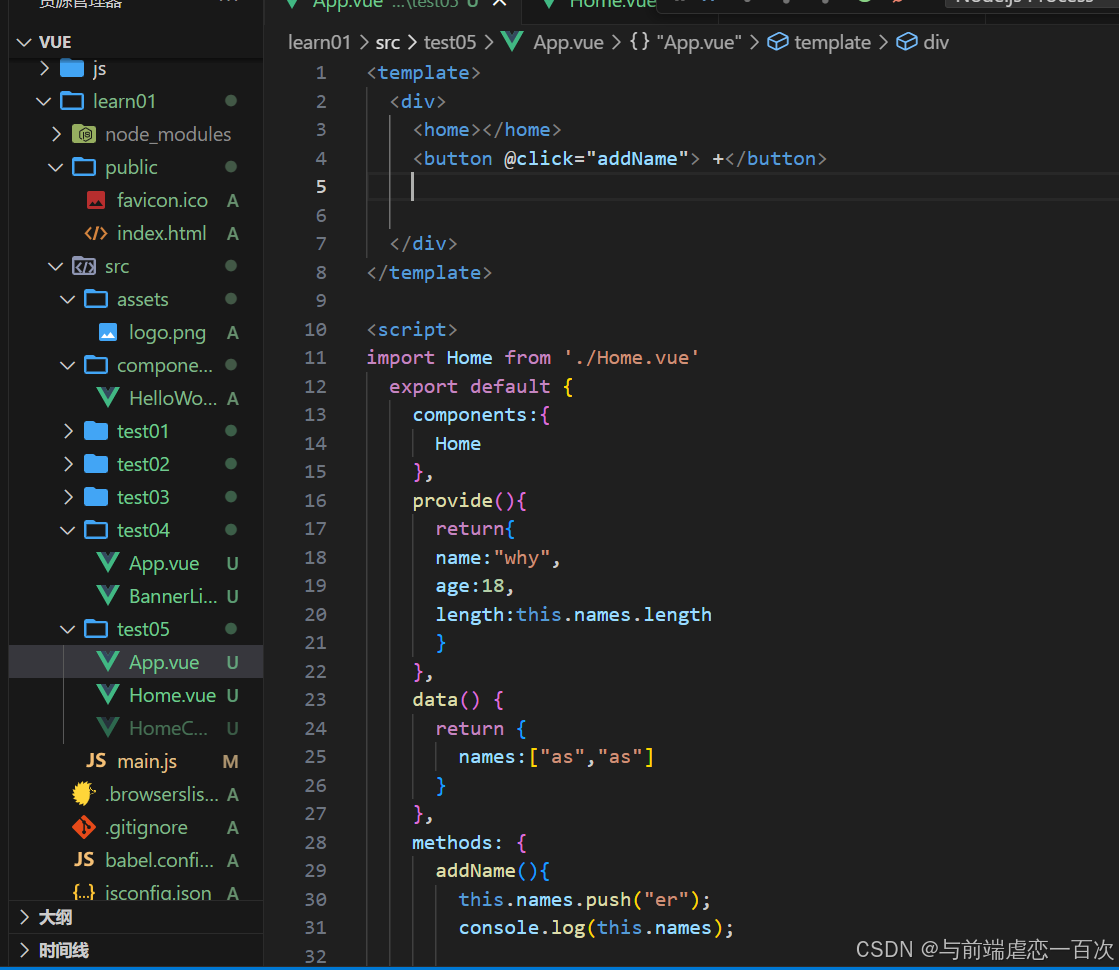Click the js folder icon

(x=72, y=69)
